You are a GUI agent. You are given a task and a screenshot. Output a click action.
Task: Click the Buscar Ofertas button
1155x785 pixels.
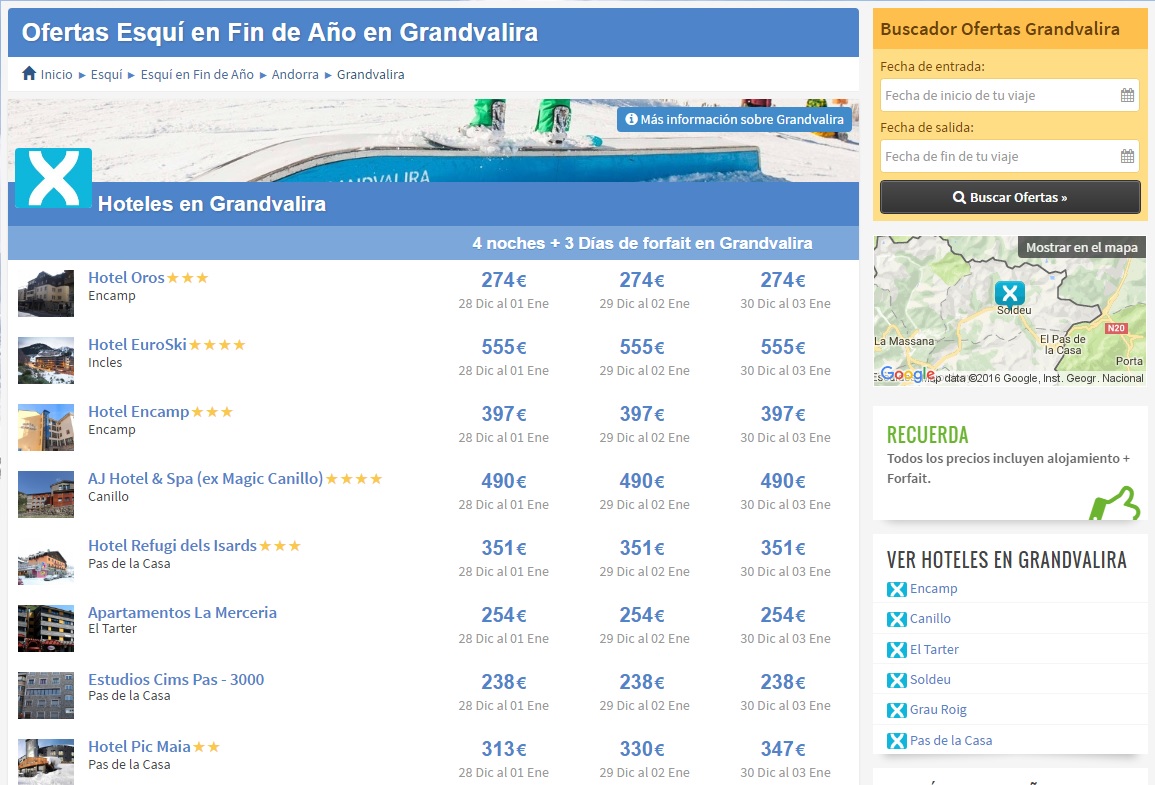pos(1010,197)
